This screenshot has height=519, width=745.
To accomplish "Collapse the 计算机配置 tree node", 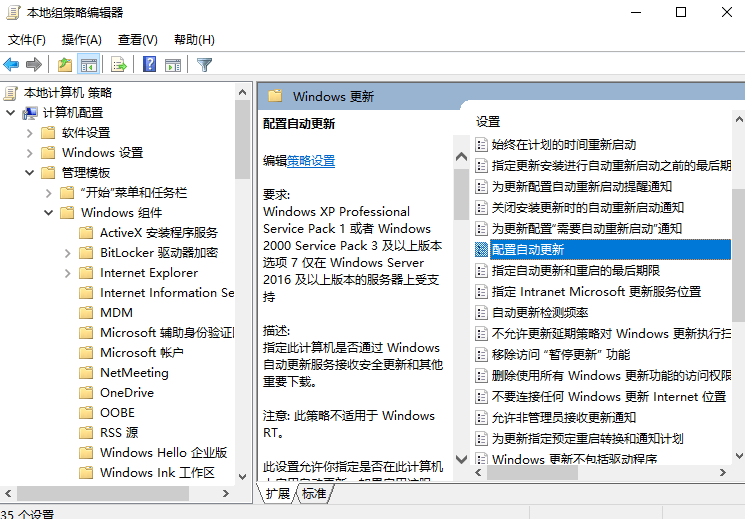I will point(10,113).
